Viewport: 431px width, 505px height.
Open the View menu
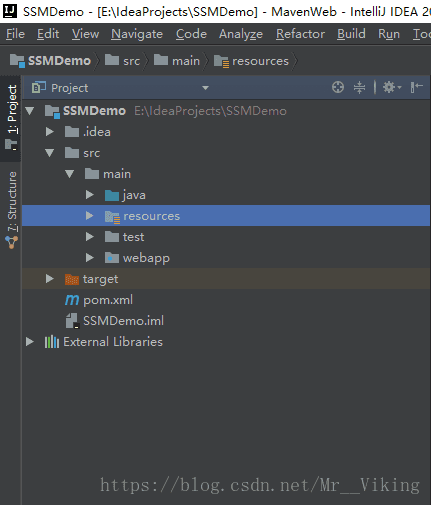point(85,34)
